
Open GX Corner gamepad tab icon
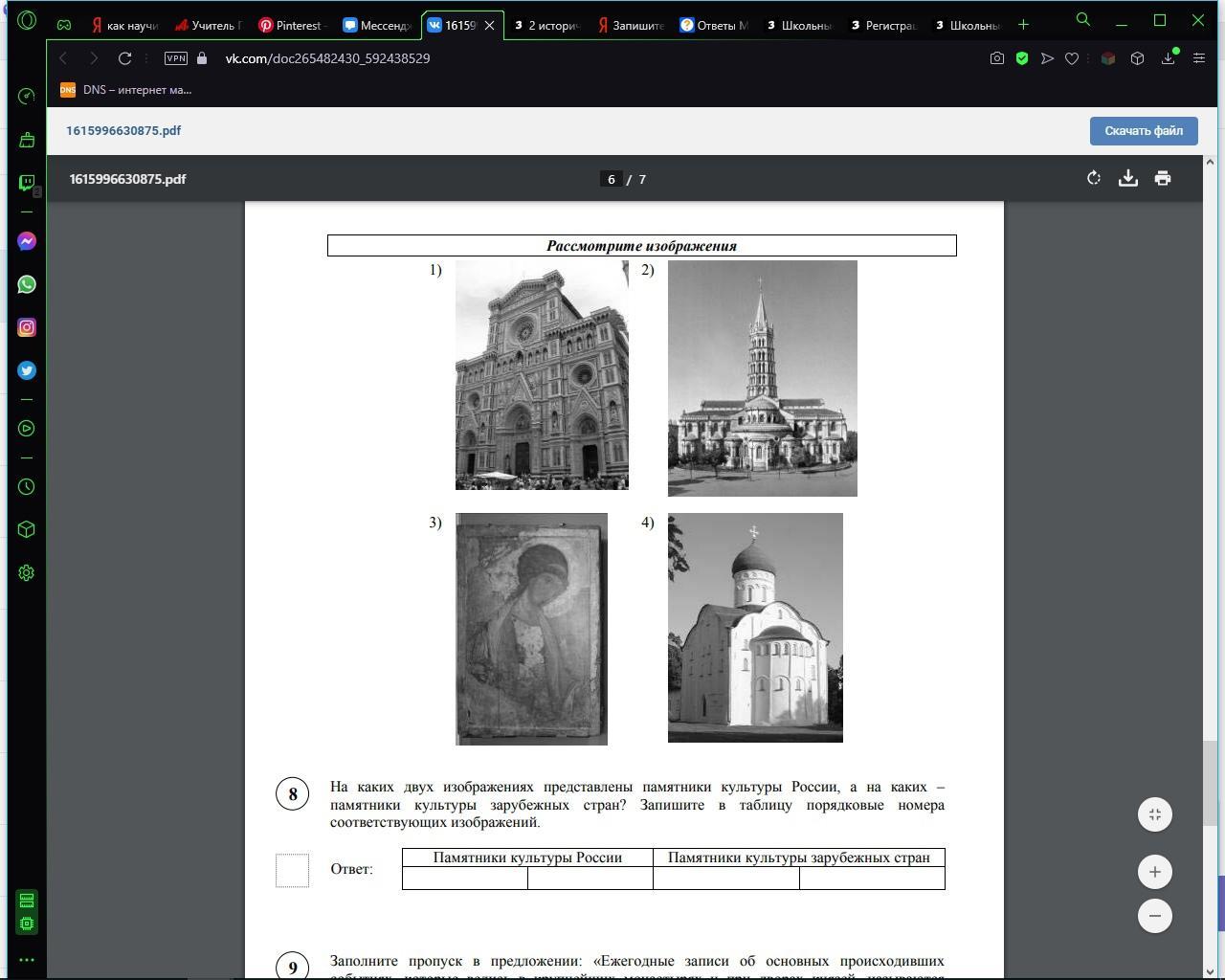(x=64, y=25)
